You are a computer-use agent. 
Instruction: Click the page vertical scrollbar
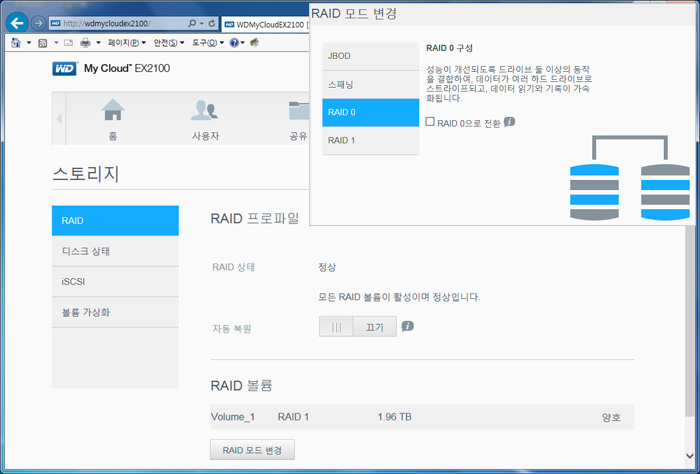[690, 320]
